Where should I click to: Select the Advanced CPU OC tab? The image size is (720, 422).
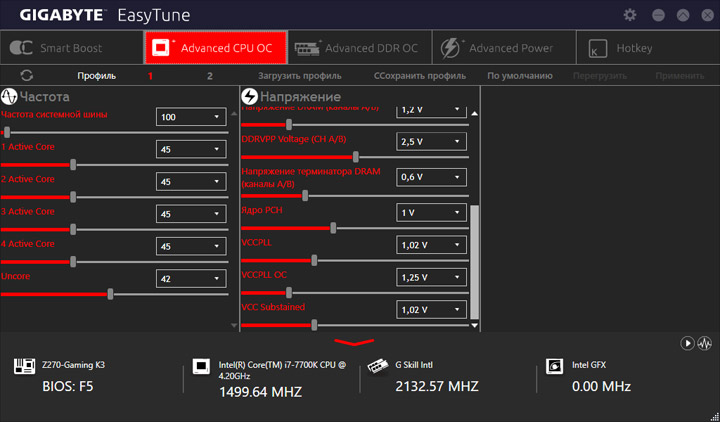(x=216, y=48)
